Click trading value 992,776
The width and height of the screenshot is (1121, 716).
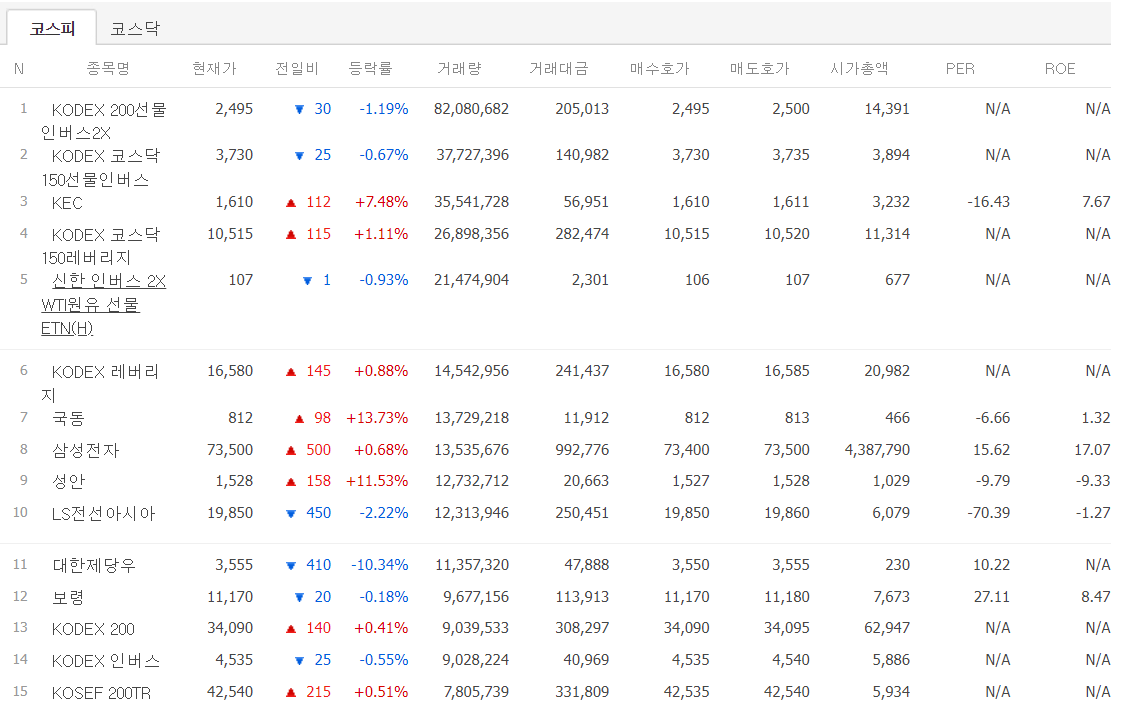[582, 450]
